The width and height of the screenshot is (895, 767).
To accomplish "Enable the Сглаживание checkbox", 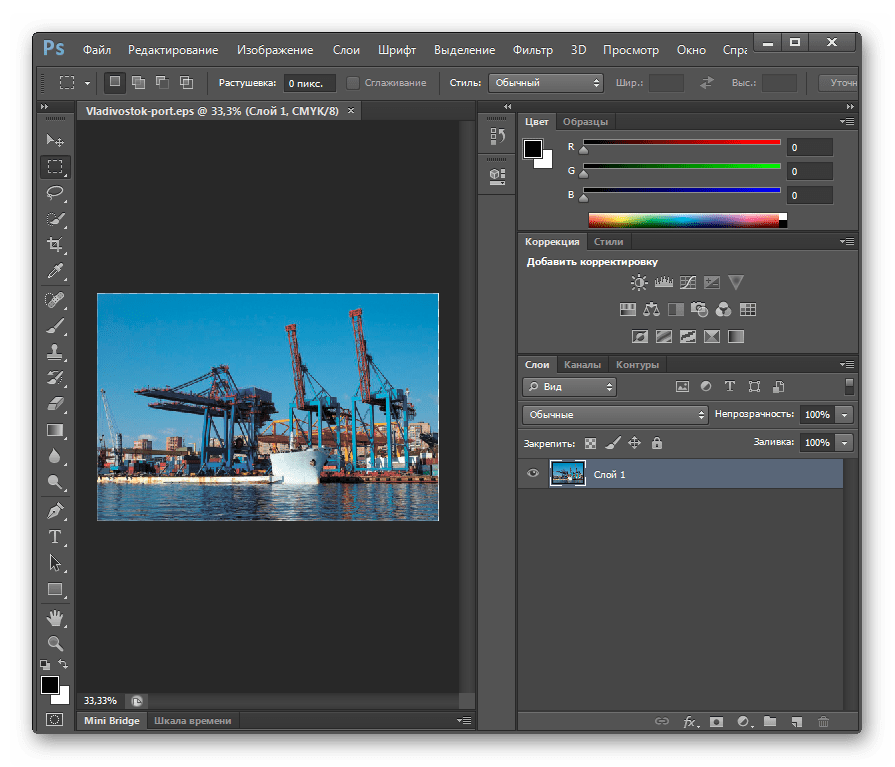I will (353, 83).
